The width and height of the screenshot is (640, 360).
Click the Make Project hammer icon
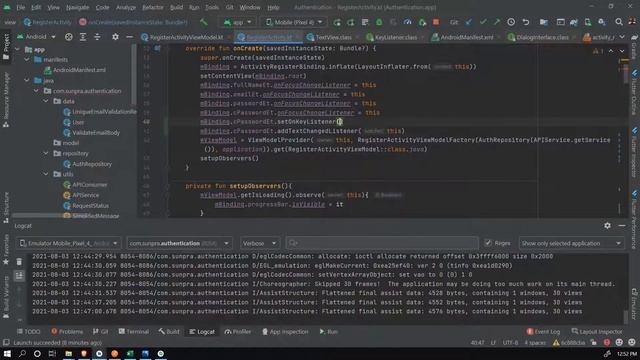(203, 22)
